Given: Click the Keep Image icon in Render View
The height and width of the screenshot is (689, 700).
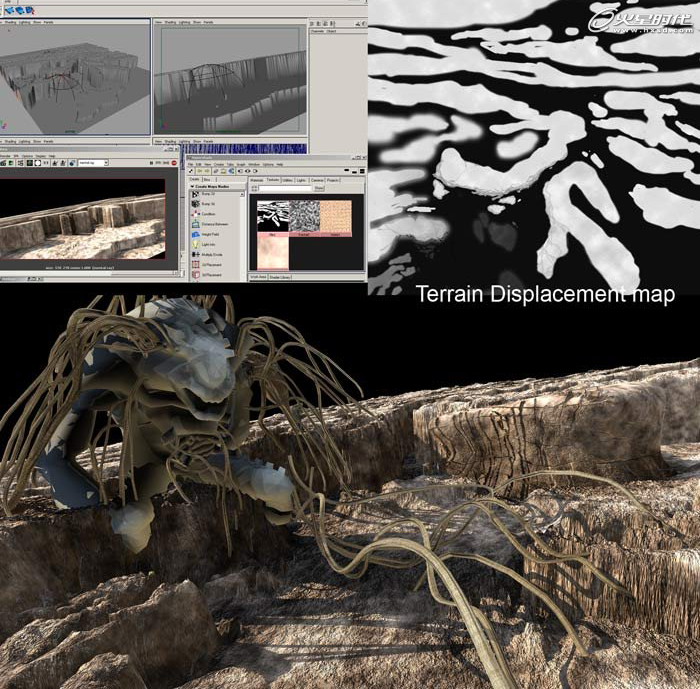Looking at the screenshot, I should tap(54, 163).
